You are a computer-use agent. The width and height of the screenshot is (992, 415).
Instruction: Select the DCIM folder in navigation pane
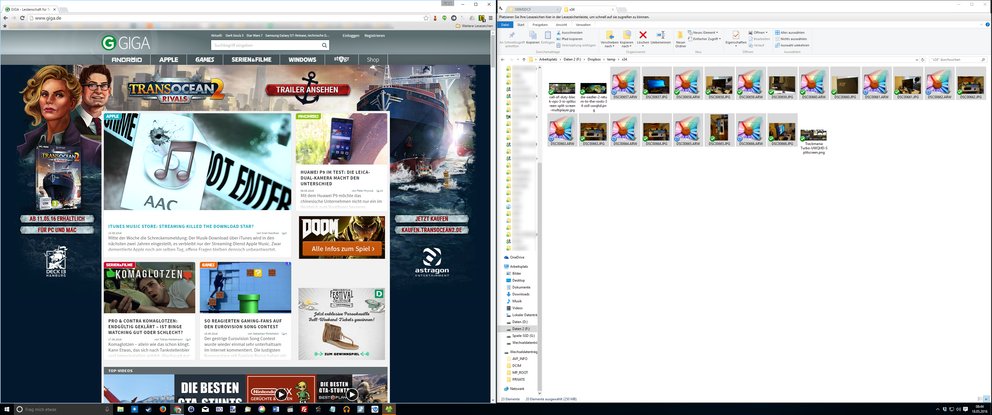(516, 365)
